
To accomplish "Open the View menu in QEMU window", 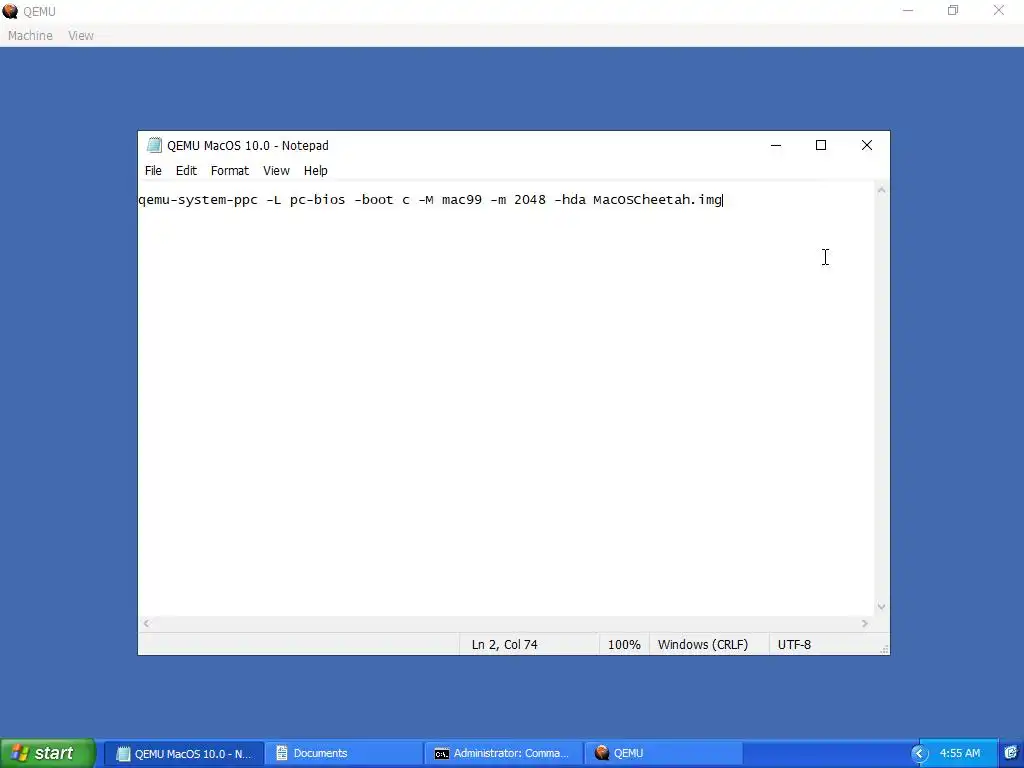I will pyautogui.click(x=81, y=36).
